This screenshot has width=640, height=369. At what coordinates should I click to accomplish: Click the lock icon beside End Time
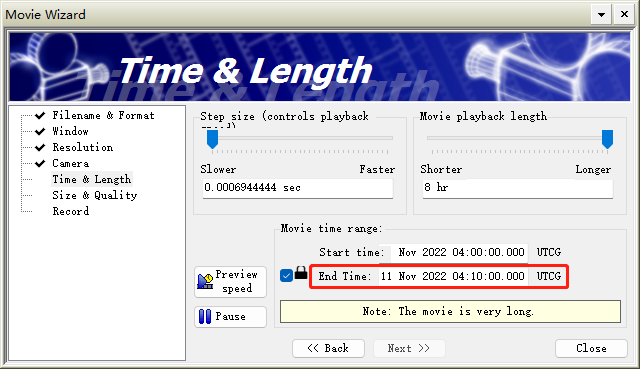point(301,273)
